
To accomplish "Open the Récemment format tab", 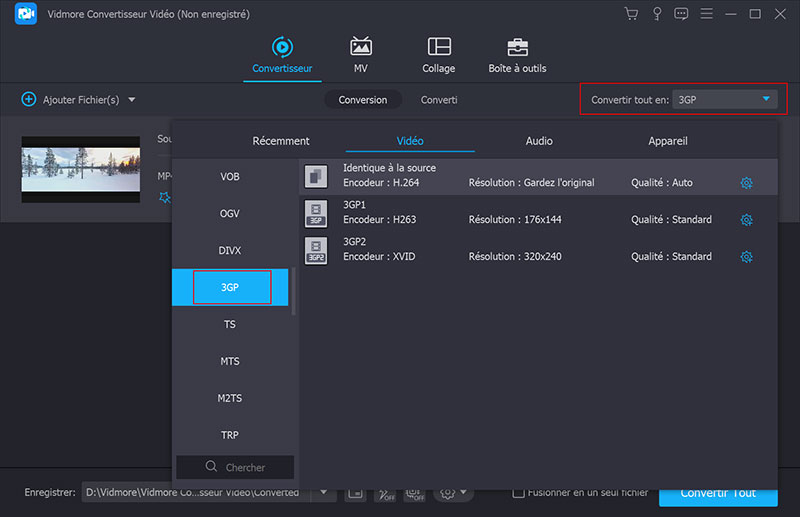I will coord(281,141).
